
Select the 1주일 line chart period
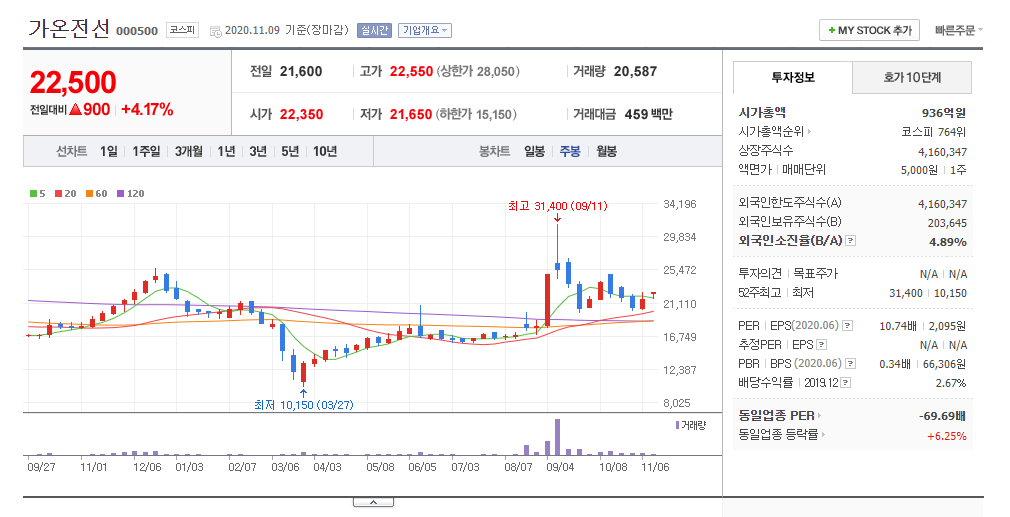click(146, 151)
